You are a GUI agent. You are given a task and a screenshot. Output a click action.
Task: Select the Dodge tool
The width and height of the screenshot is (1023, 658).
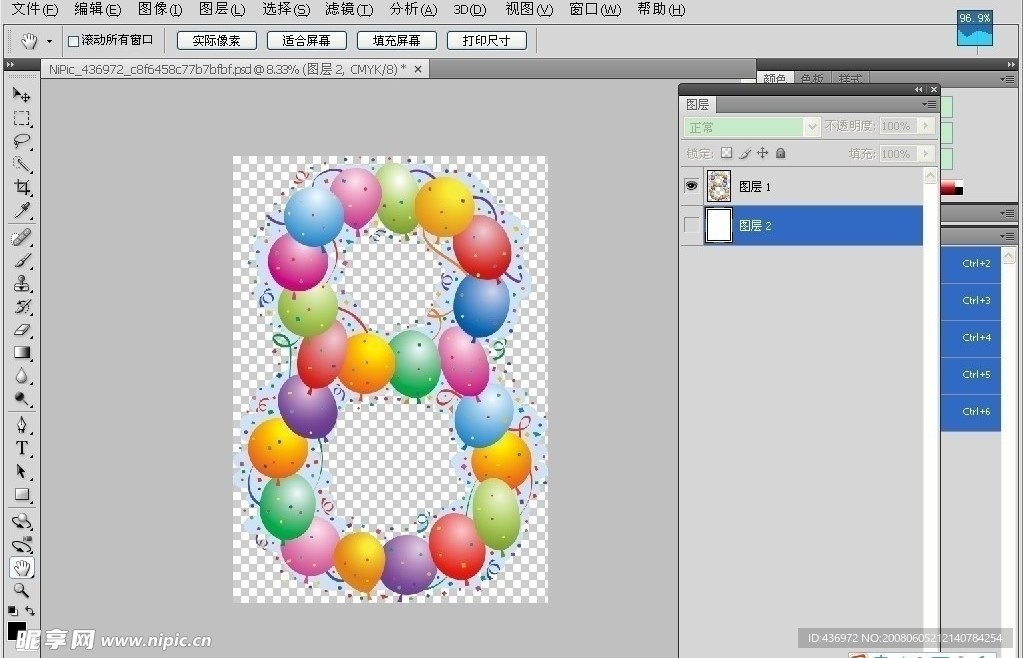(22, 398)
